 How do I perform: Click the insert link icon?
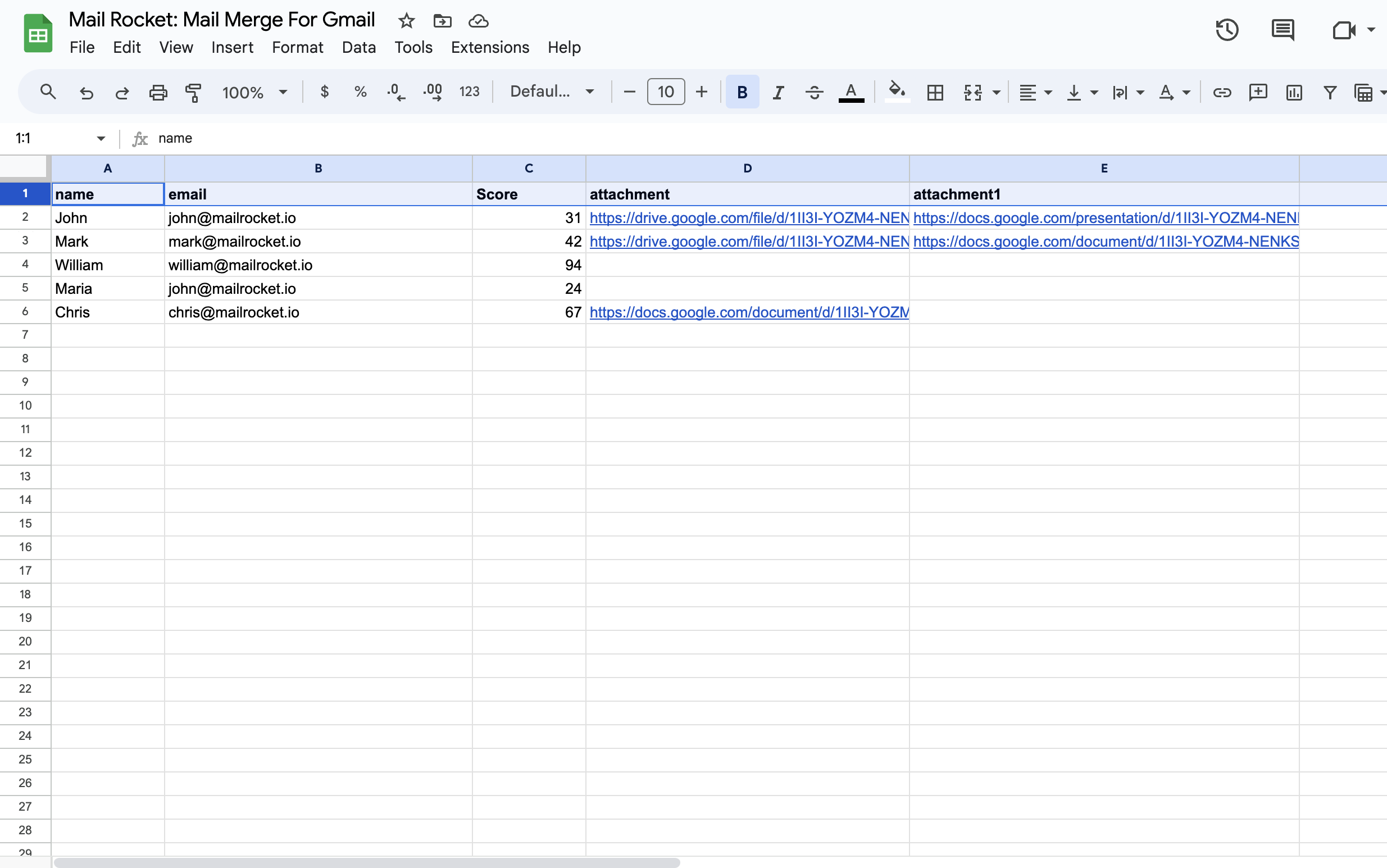coord(1222,92)
